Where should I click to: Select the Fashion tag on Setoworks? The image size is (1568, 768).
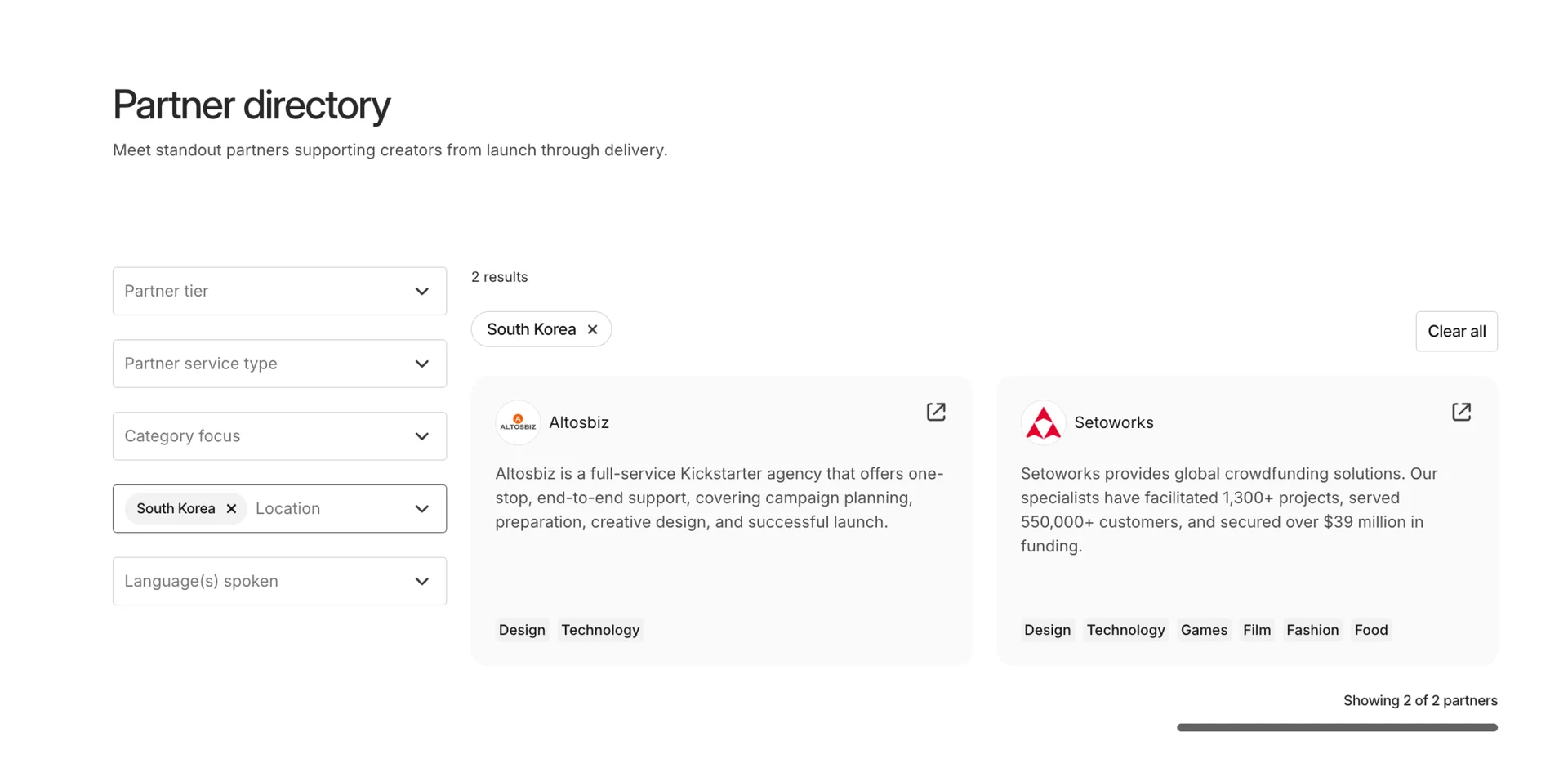(x=1312, y=630)
